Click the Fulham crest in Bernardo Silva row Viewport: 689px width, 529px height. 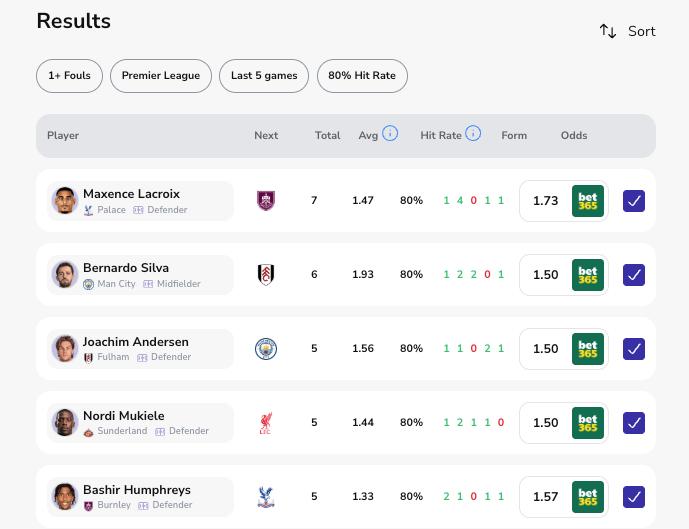(x=266, y=275)
